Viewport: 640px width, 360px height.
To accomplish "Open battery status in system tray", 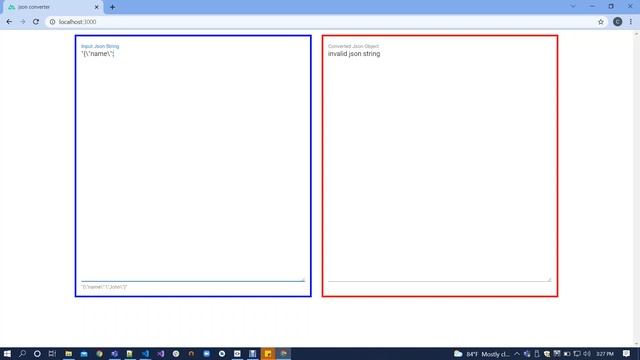I will [567, 353].
